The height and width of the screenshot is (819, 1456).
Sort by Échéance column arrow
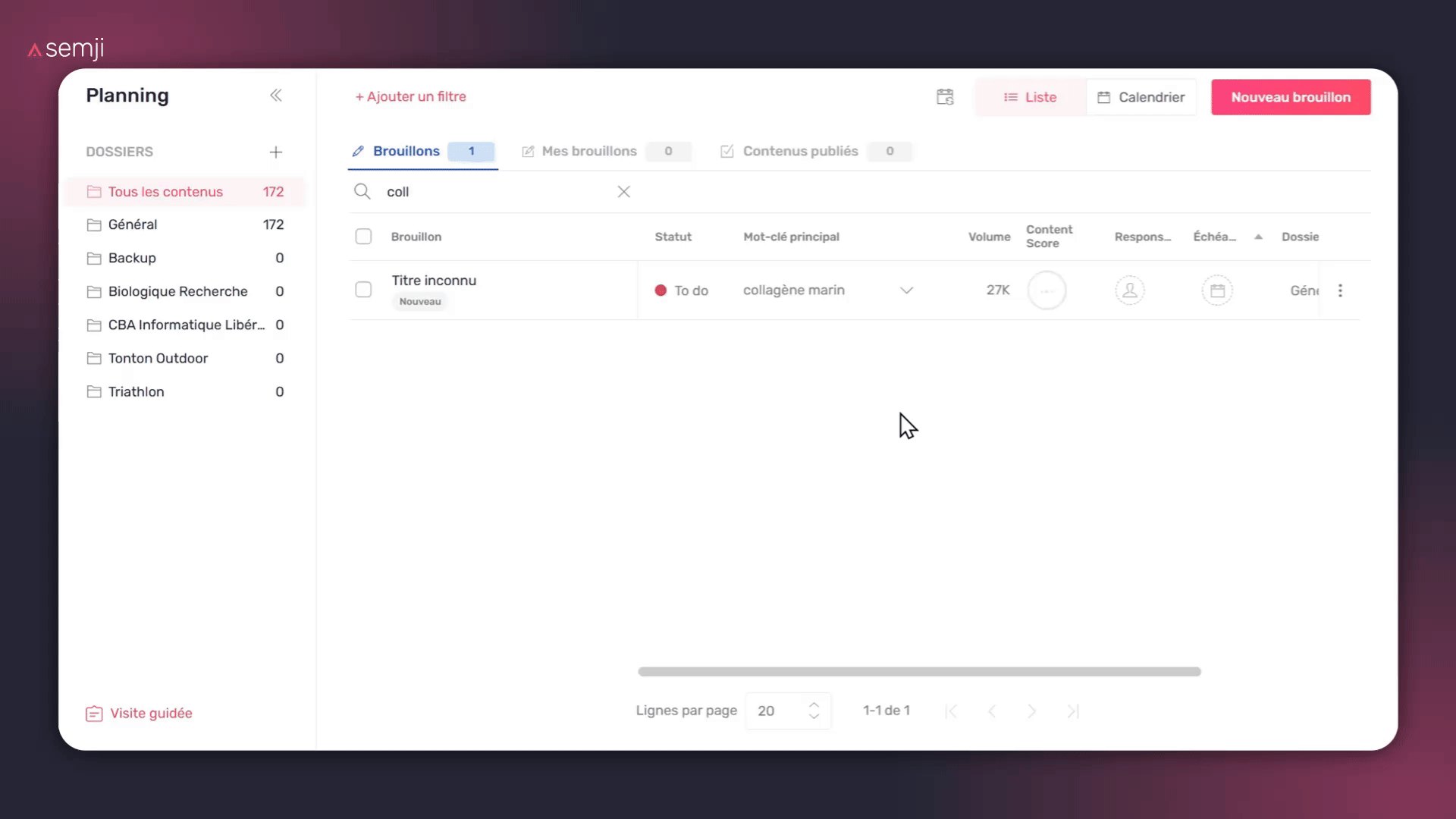[x=1258, y=237]
